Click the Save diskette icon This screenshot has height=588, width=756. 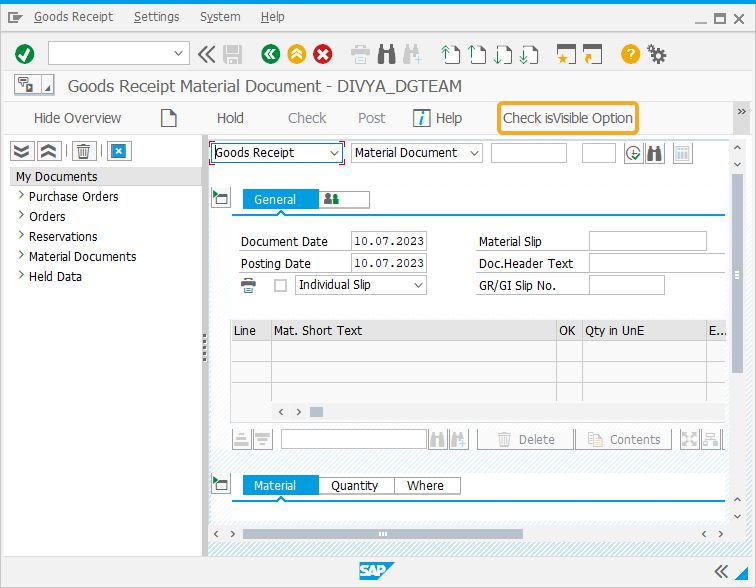[x=233, y=54]
